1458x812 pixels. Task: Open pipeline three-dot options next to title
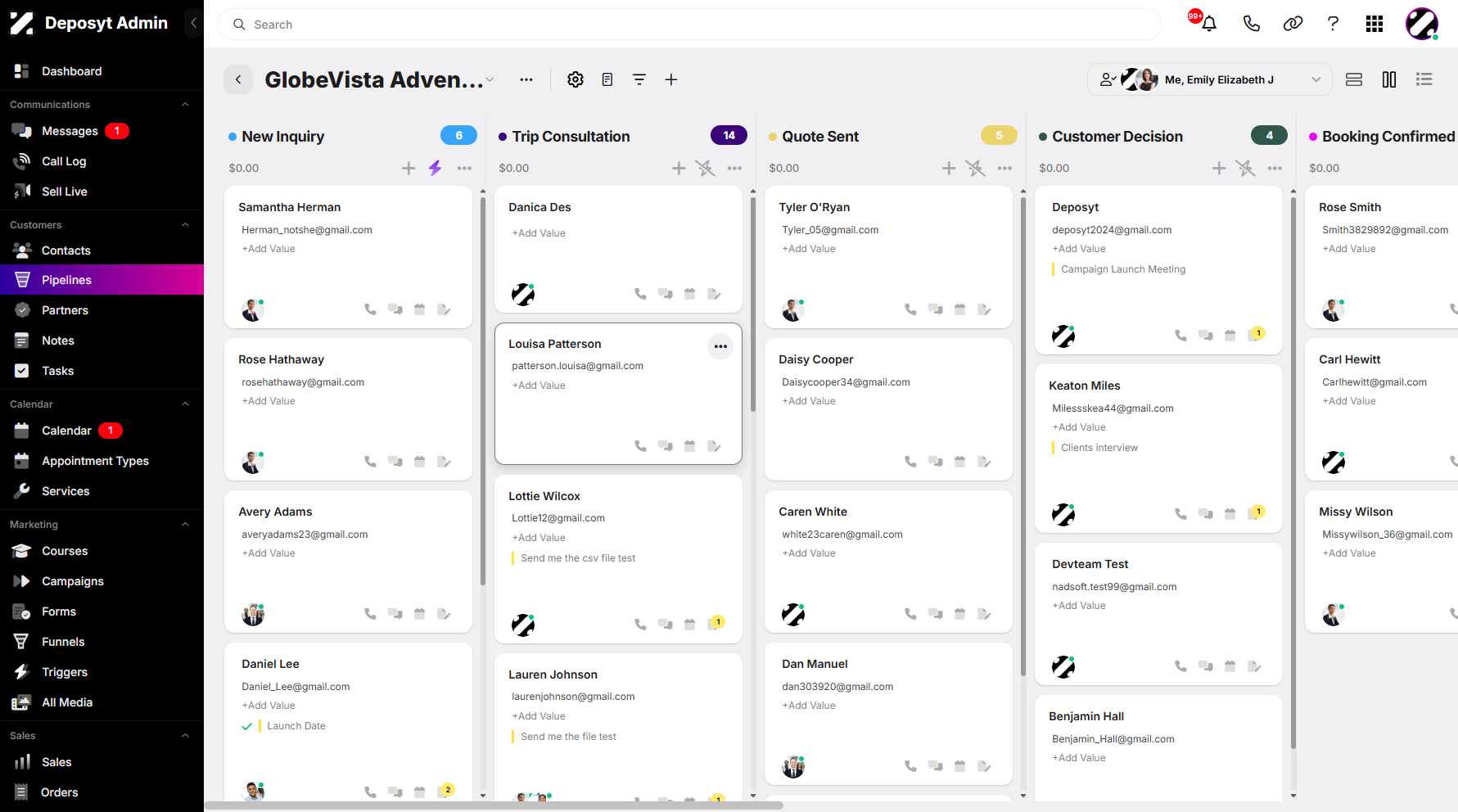pos(526,79)
